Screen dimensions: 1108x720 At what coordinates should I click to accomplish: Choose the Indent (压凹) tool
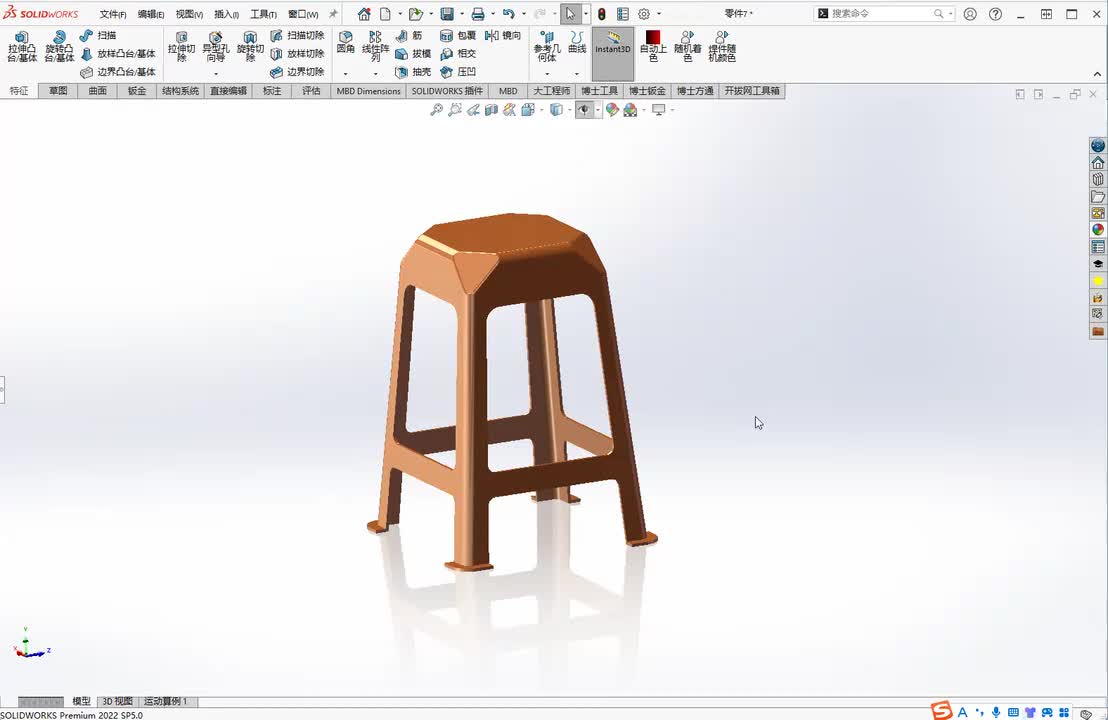(458, 72)
